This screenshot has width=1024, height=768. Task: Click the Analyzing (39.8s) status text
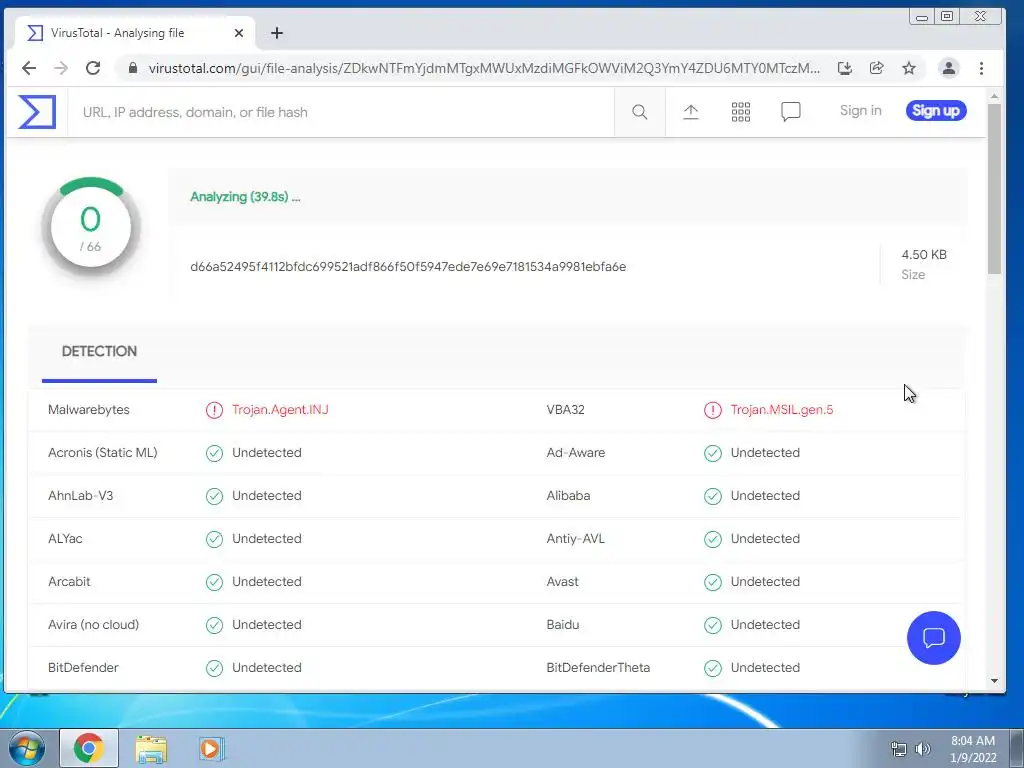tap(245, 197)
